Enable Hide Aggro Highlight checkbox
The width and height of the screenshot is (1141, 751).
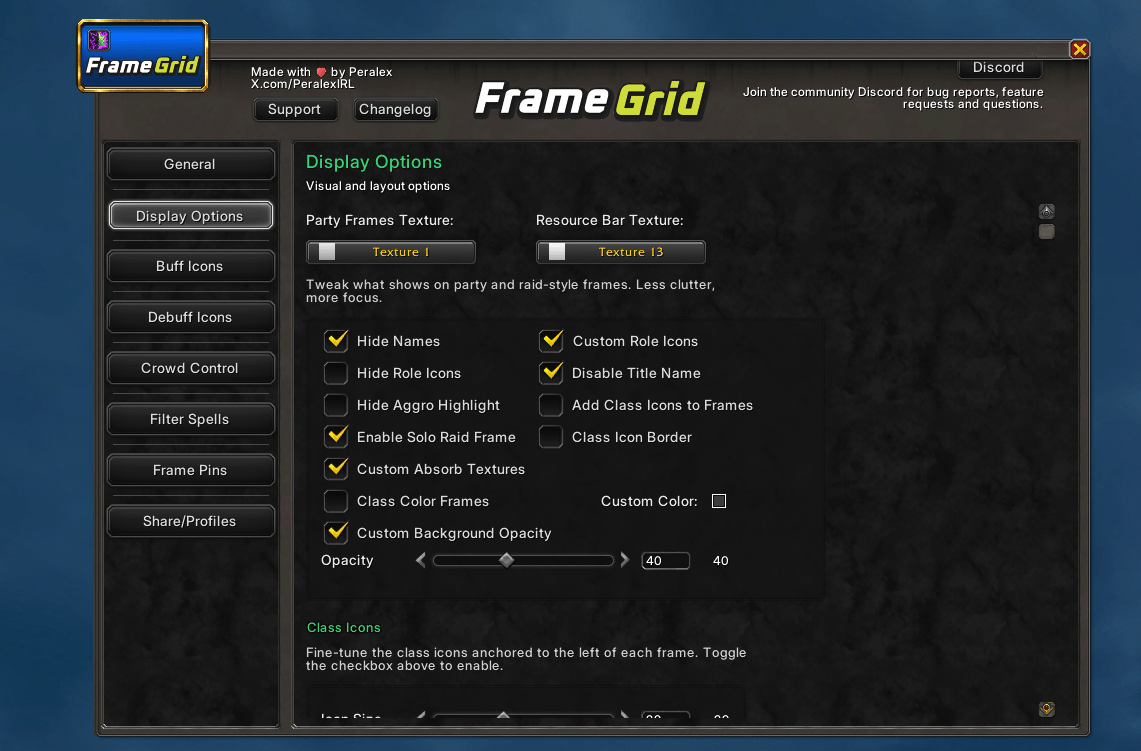click(336, 405)
